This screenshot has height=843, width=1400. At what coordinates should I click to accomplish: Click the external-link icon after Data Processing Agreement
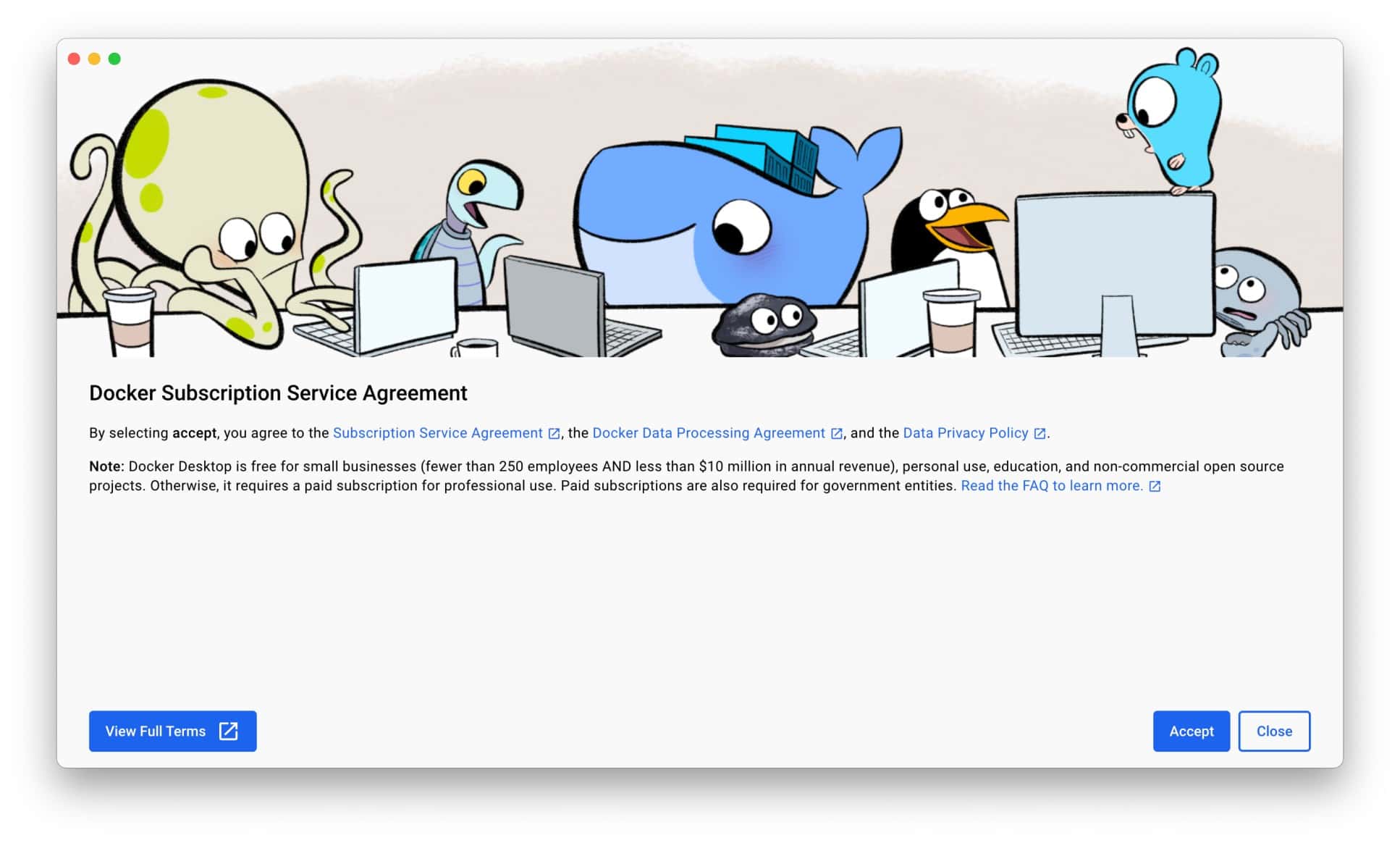tap(836, 433)
